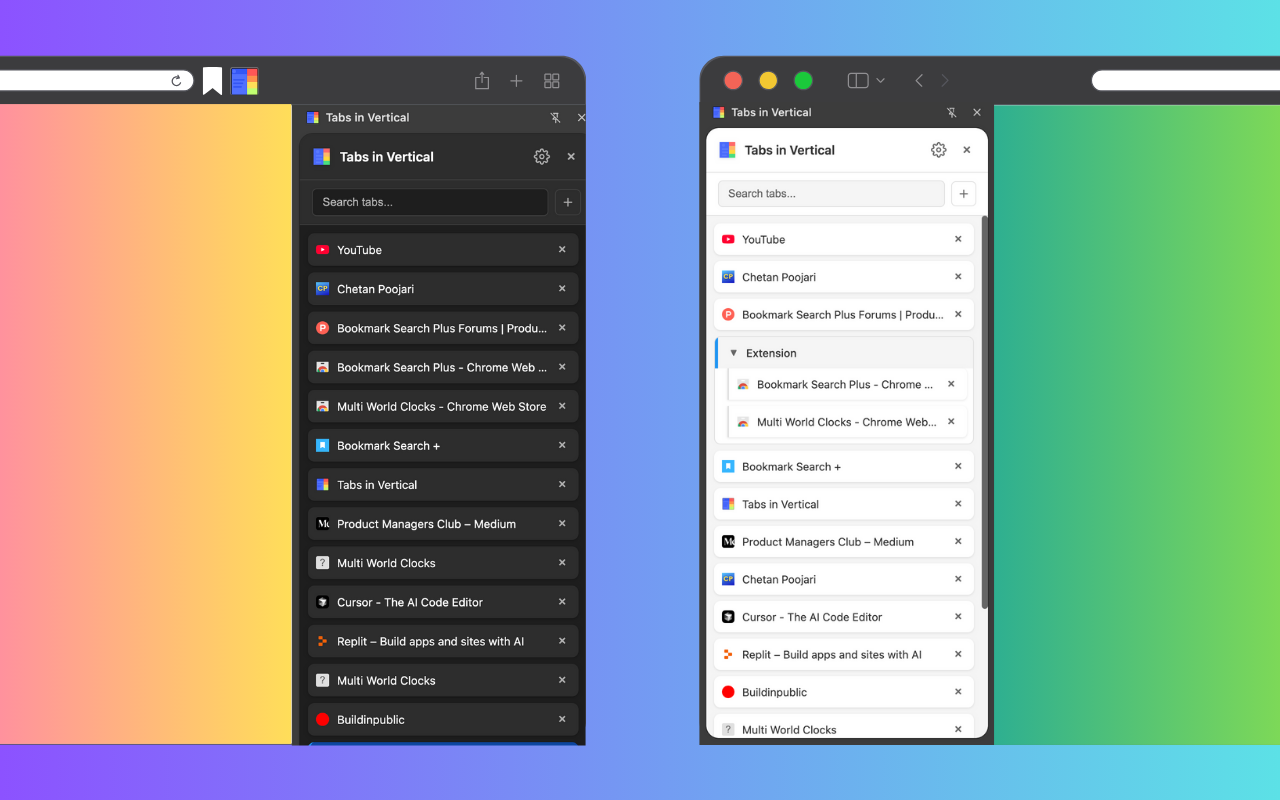Image resolution: width=1280 pixels, height=800 pixels.
Task: Open new tab with plus icon in dark window toolbar
Action: [x=516, y=81]
